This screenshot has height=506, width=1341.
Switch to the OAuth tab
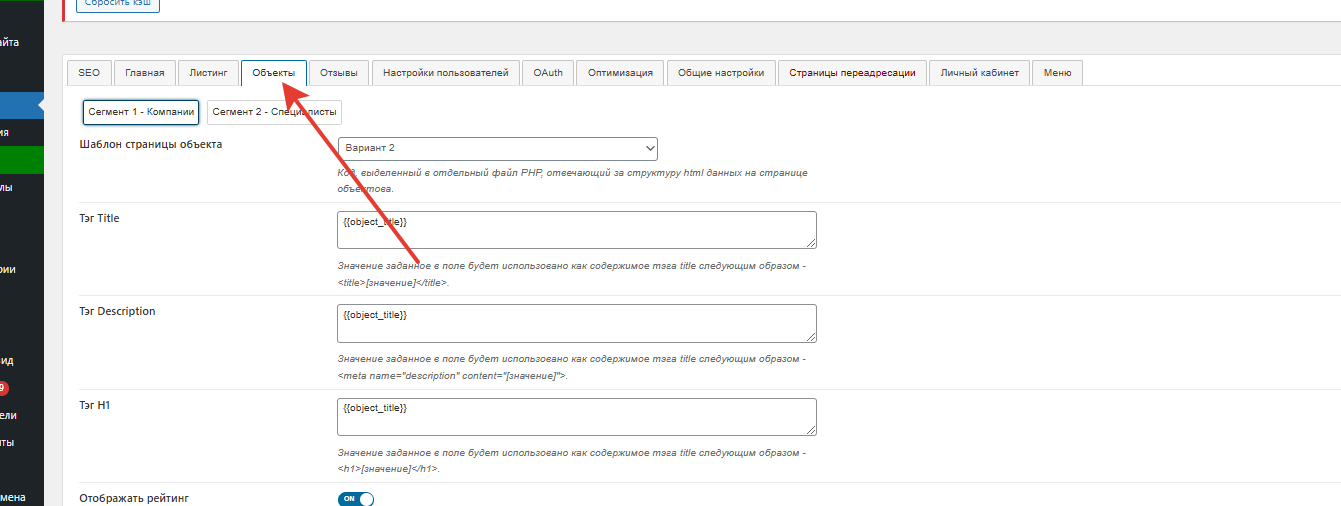(547, 73)
